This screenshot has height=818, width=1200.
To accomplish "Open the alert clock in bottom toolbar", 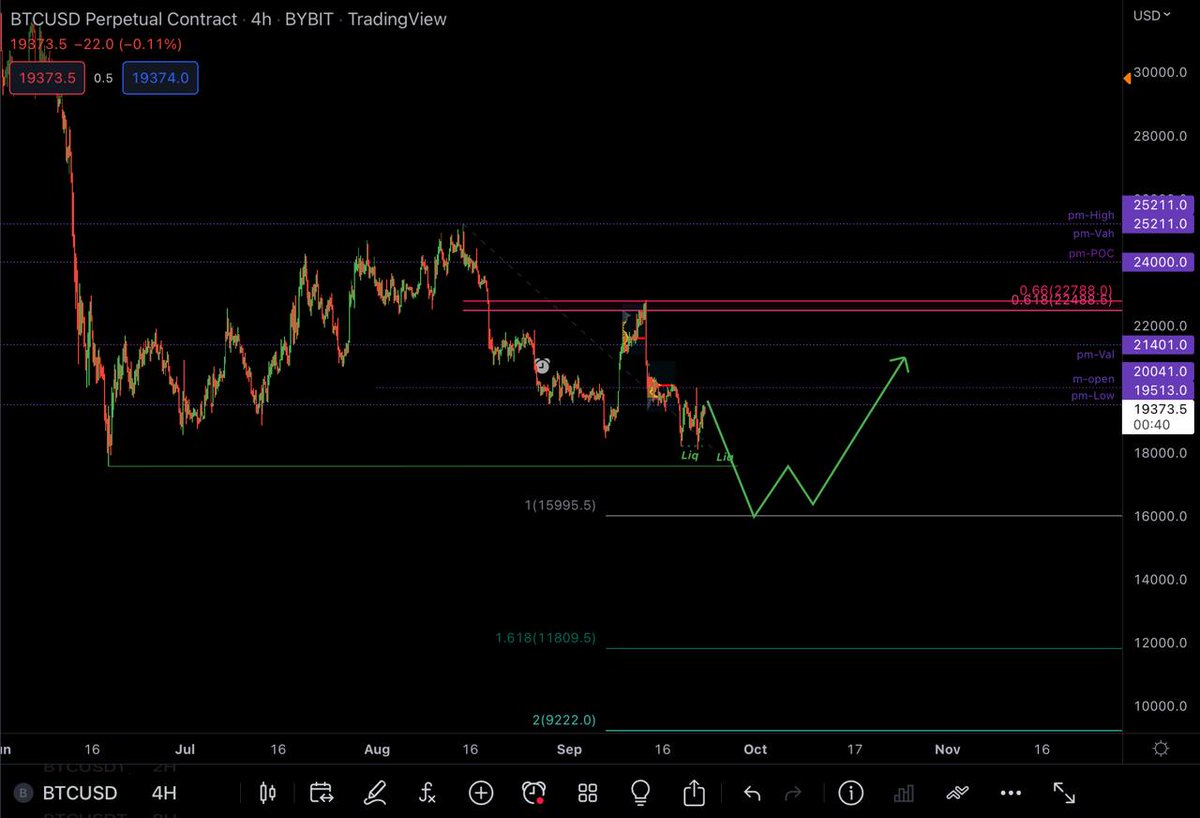I will click(x=534, y=793).
